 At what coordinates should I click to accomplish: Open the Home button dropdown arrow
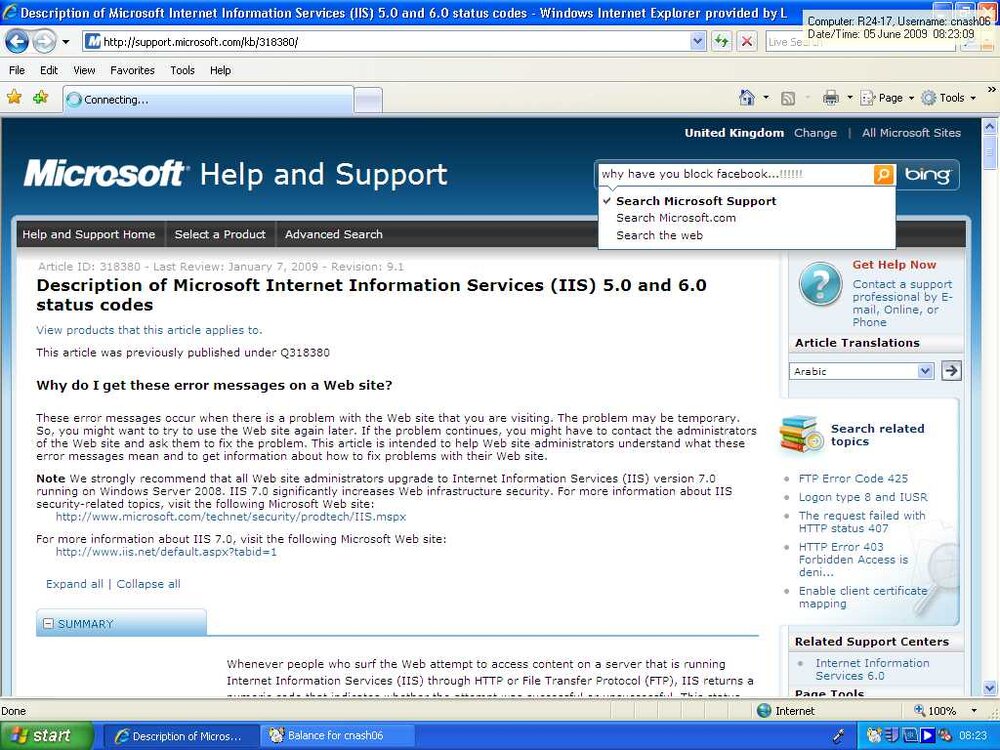click(x=766, y=98)
